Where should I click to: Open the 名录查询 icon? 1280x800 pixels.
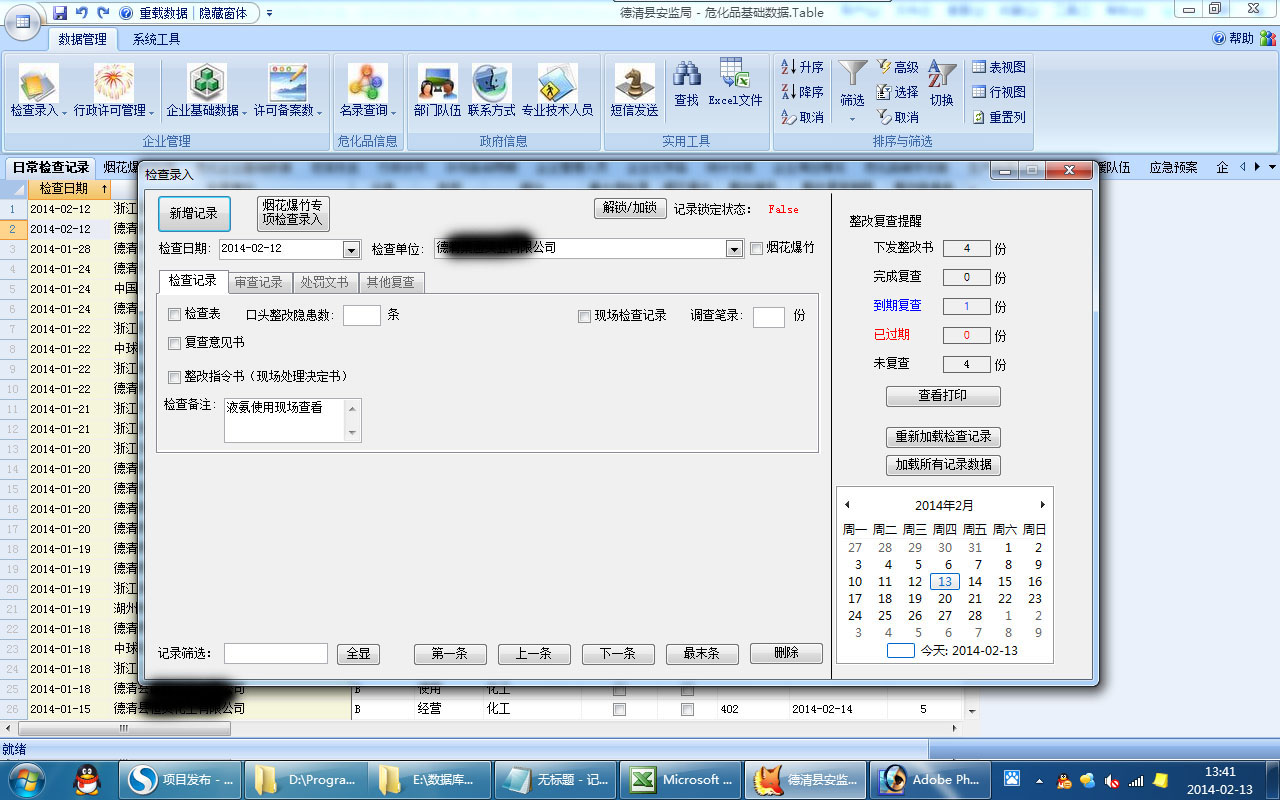point(367,84)
